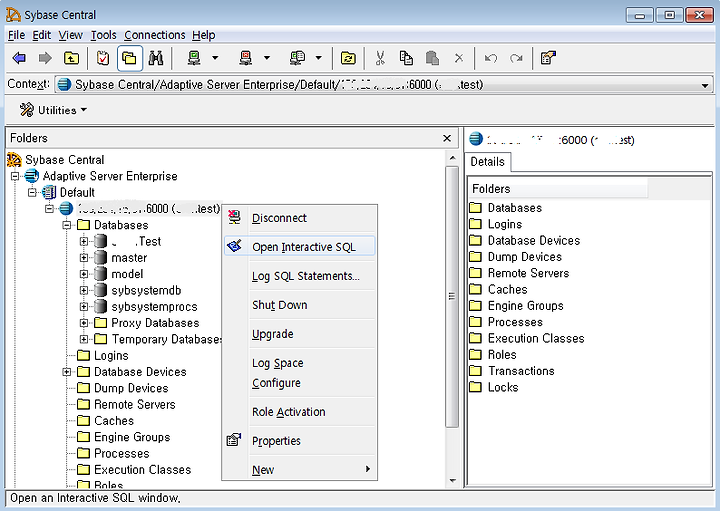Open Search with the binoculars icon
Viewport: 720px width, 511px height.
point(156,58)
